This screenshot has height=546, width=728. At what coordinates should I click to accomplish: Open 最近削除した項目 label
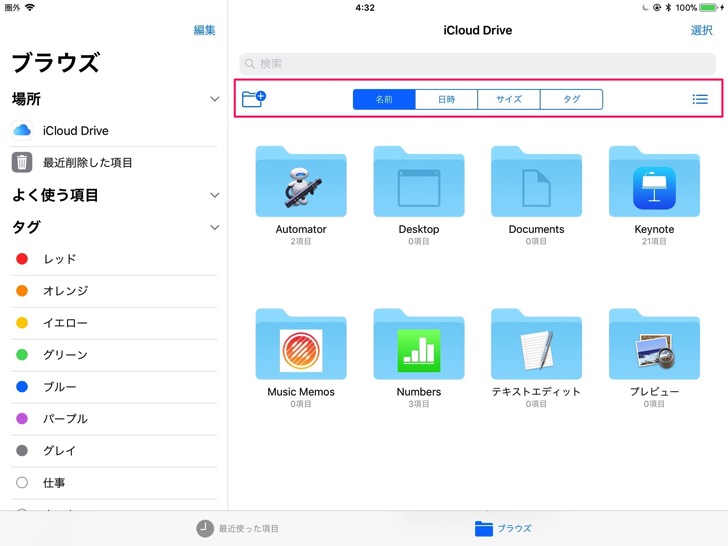point(88,162)
